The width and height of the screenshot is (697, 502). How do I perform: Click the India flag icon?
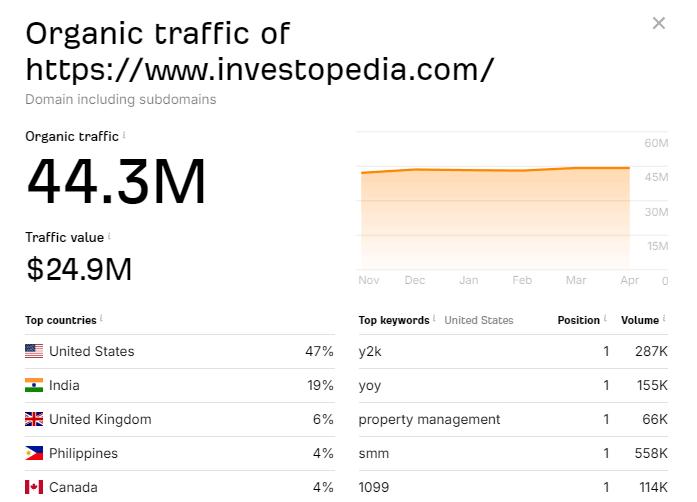click(34, 385)
